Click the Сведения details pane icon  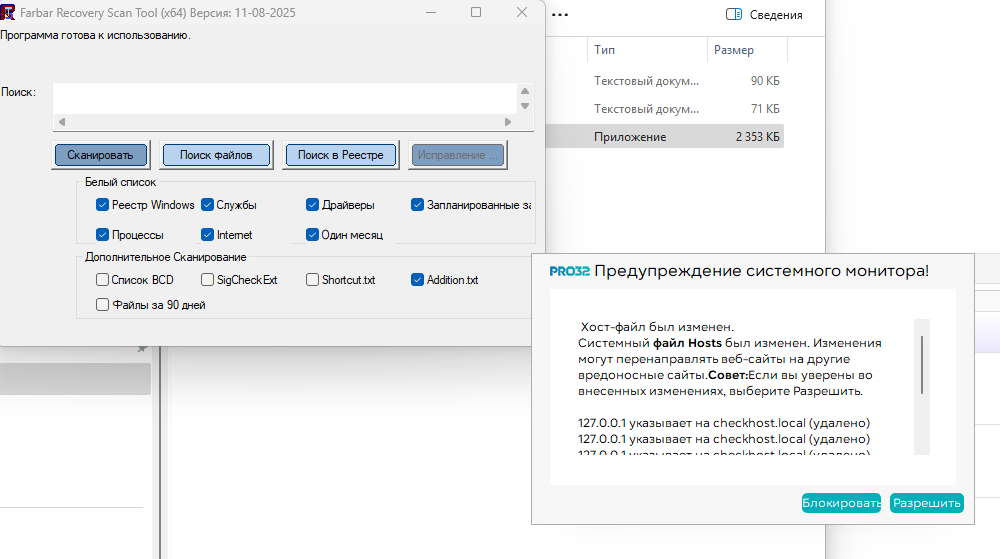[734, 14]
